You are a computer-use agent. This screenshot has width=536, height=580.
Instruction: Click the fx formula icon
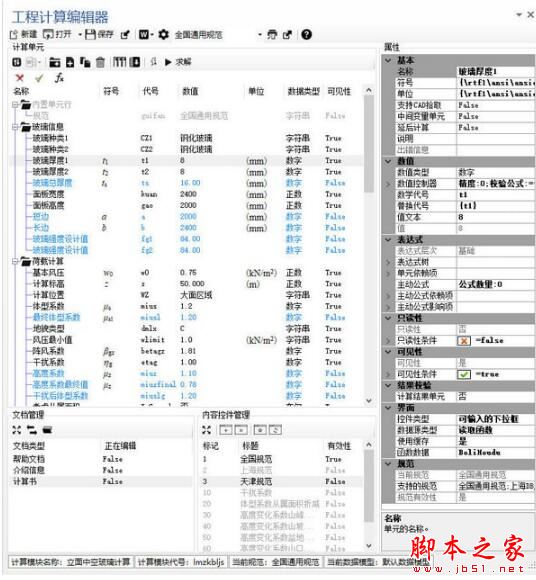click(59, 78)
